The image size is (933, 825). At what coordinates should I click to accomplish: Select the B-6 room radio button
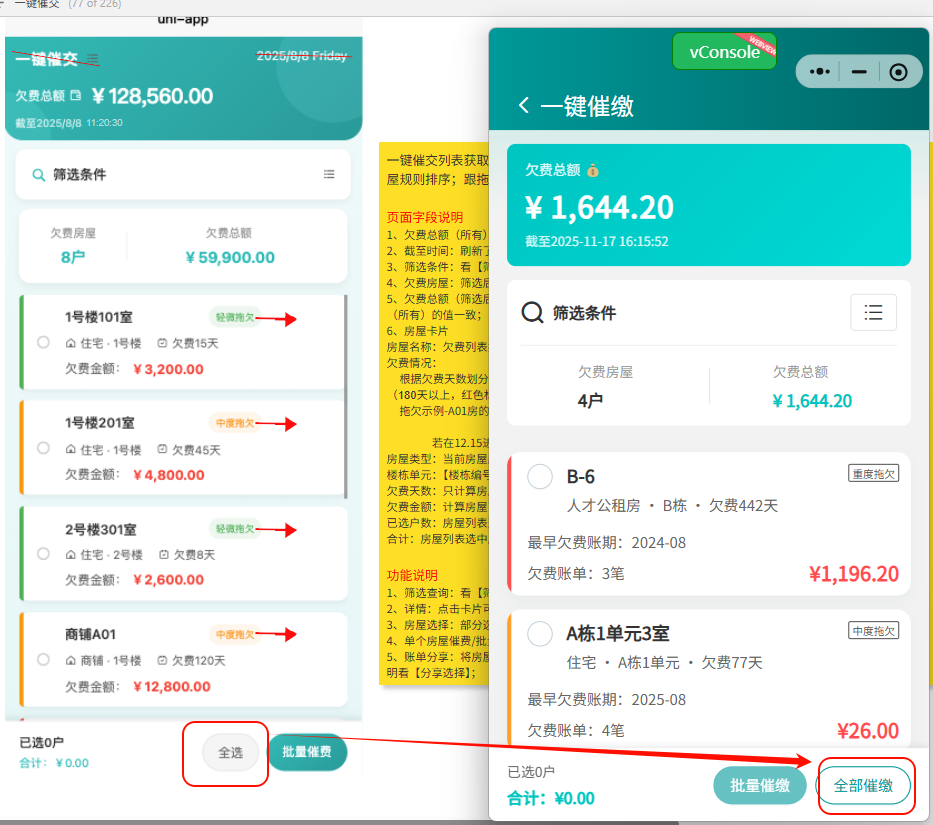pyautogui.click(x=540, y=477)
